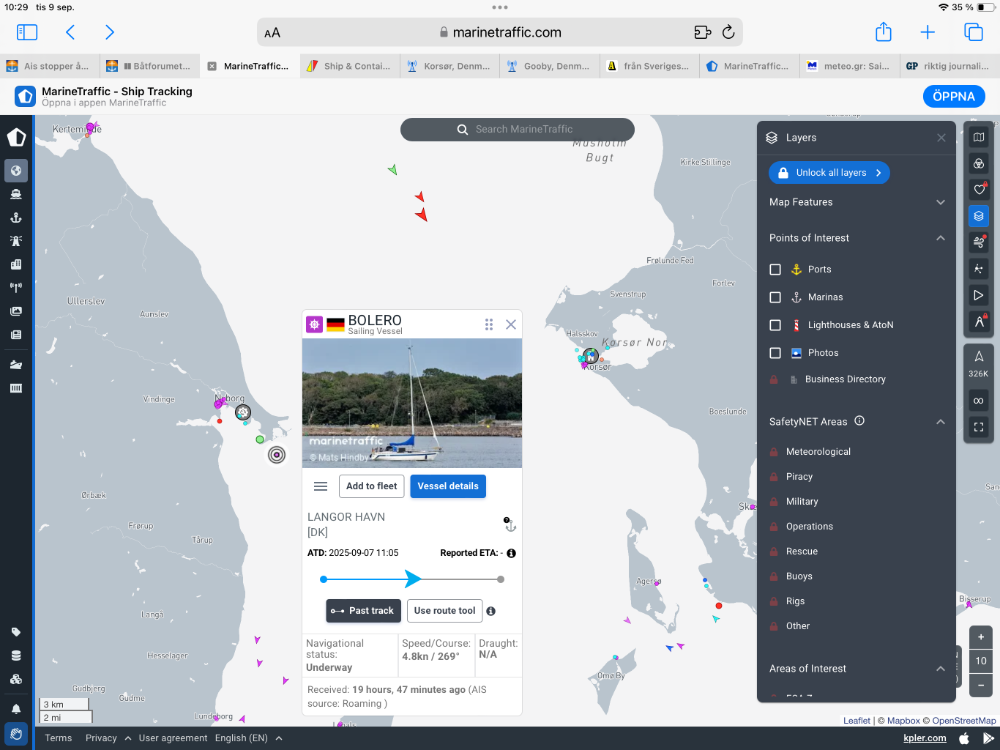Expand the Map Features section
This screenshot has height=750, width=1000.
pyautogui.click(x=857, y=202)
